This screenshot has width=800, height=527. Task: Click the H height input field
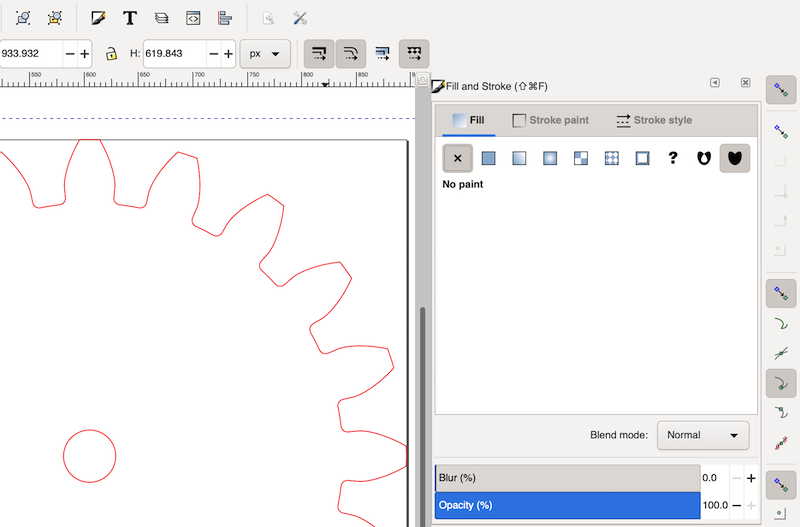tap(175, 54)
